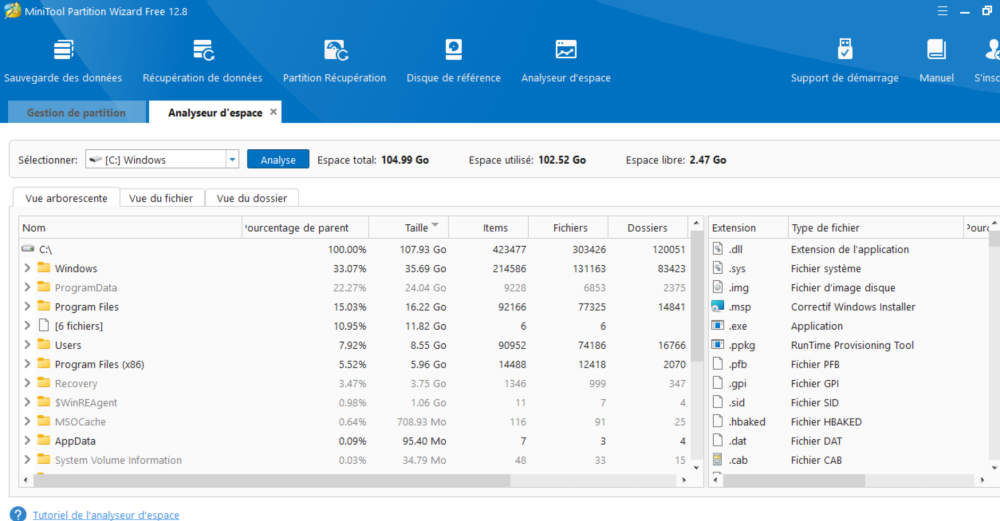Select the Vue du dossier tab
The height and width of the screenshot is (521, 1000).
pyautogui.click(x=251, y=198)
